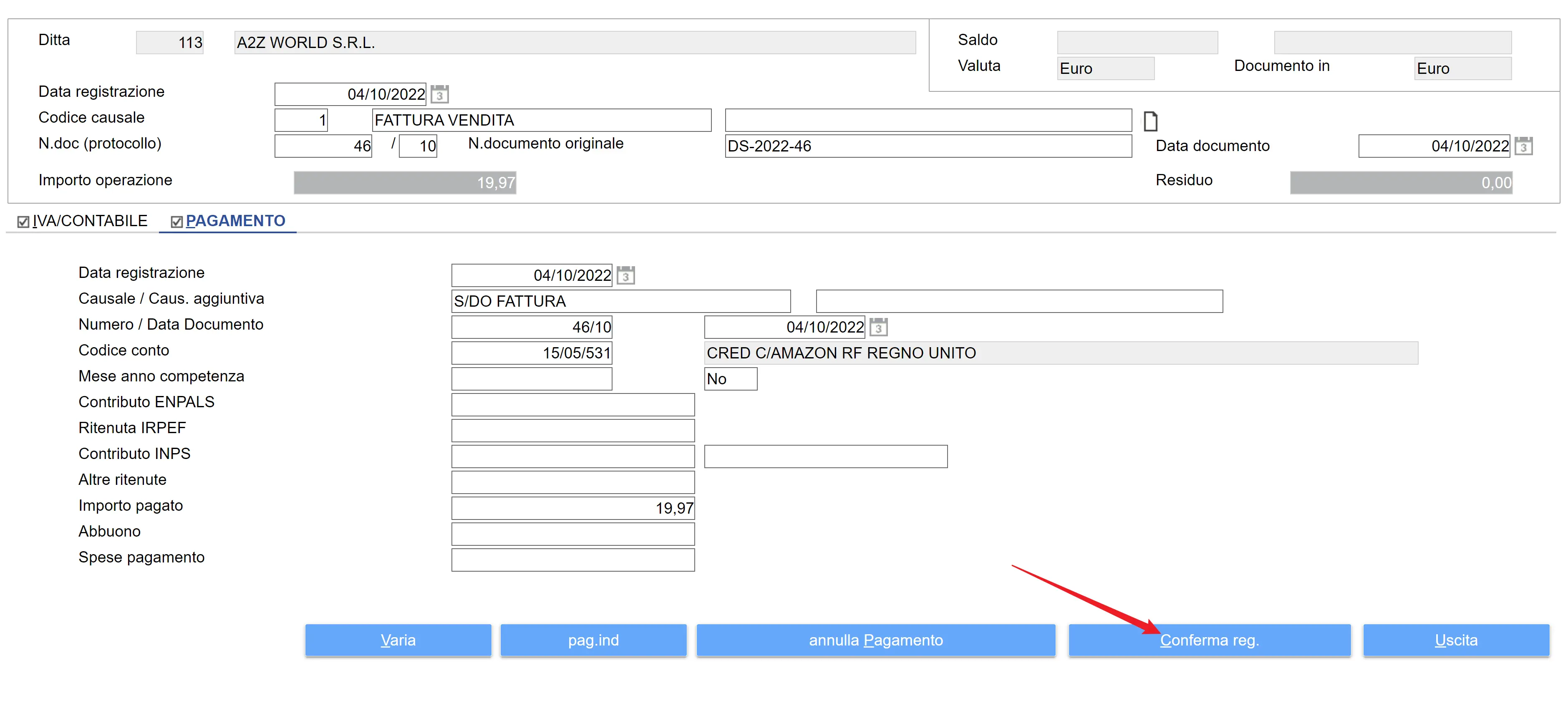Image resolution: width=1568 pixels, height=701 pixels.
Task: Focus the Codice conto field 15/05/531
Action: coord(532,353)
